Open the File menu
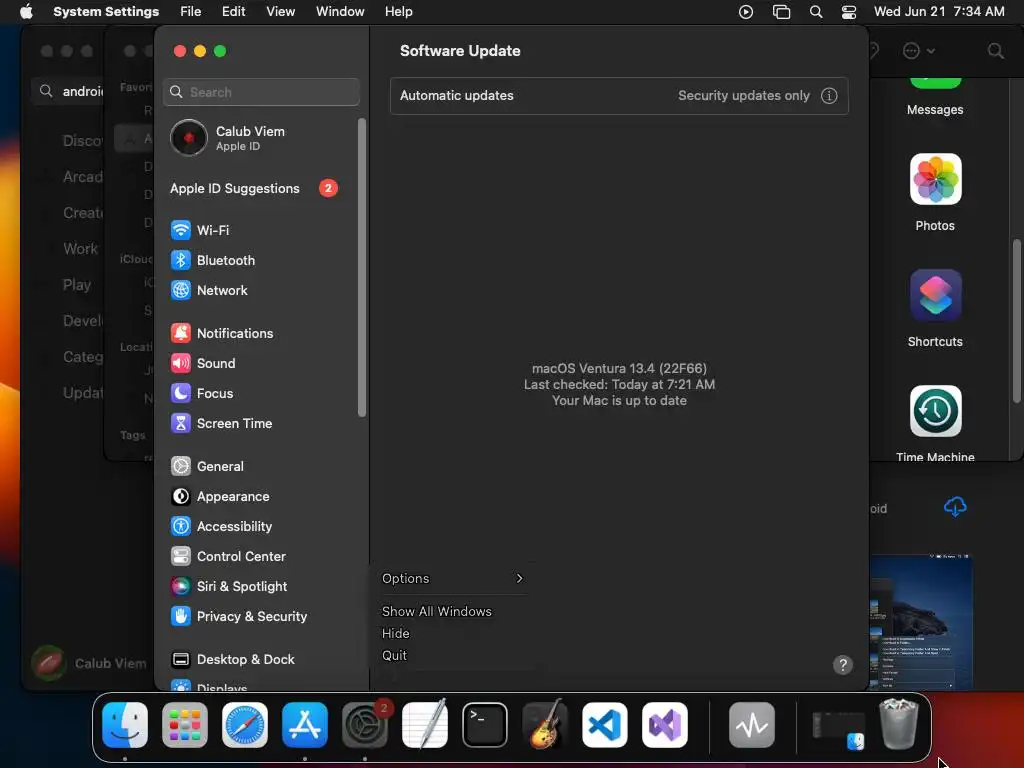Viewport: 1024px width, 768px height. 191,12
